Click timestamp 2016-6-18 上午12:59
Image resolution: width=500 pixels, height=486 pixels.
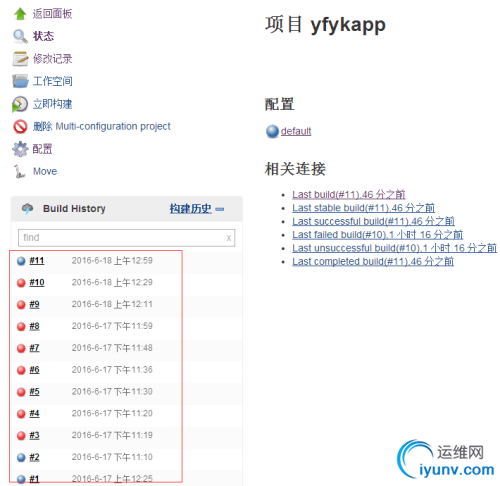(112, 261)
